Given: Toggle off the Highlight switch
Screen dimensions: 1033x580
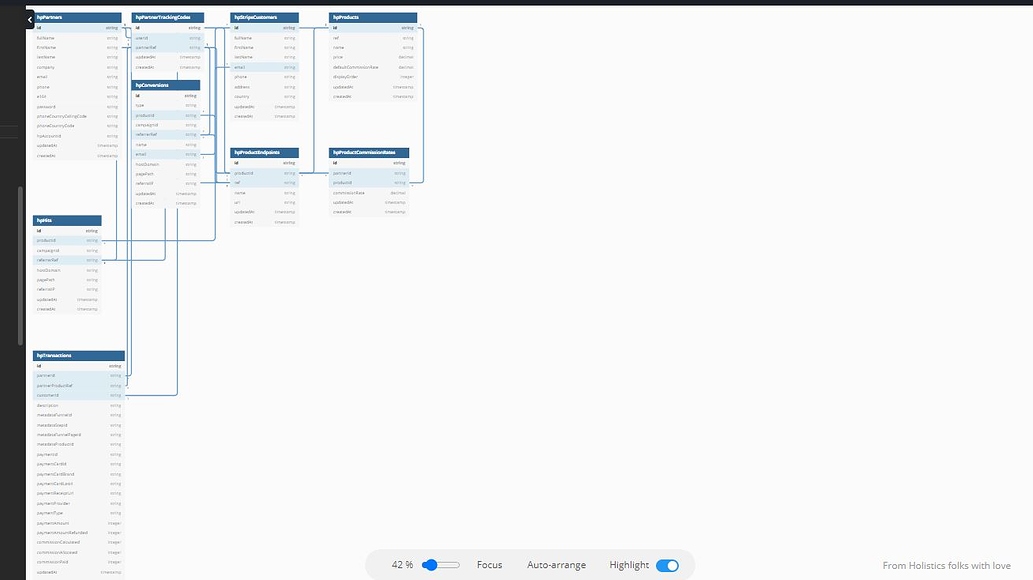Looking at the screenshot, I should [x=668, y=565].
